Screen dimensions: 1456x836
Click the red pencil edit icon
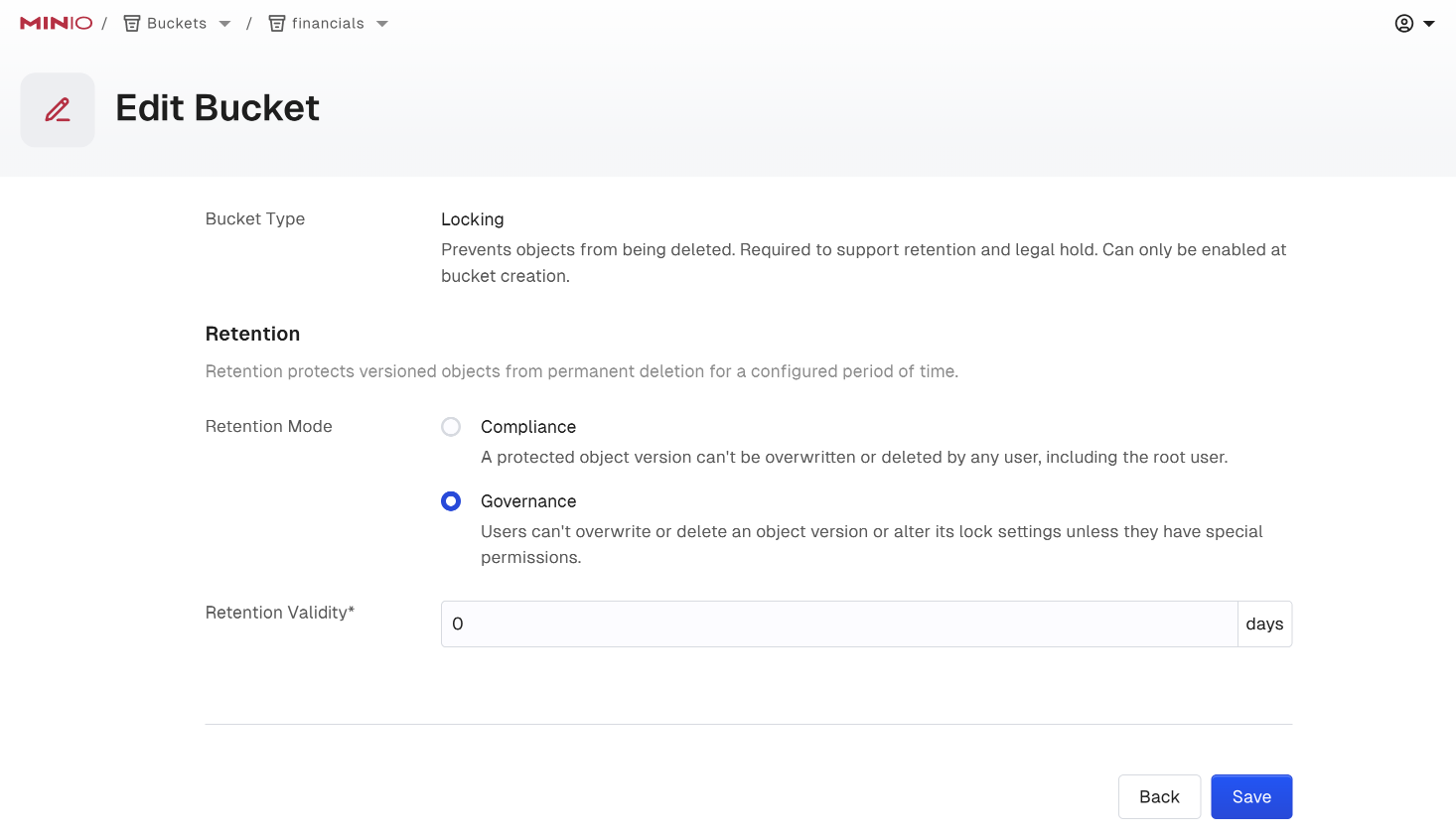coord(58,109)
